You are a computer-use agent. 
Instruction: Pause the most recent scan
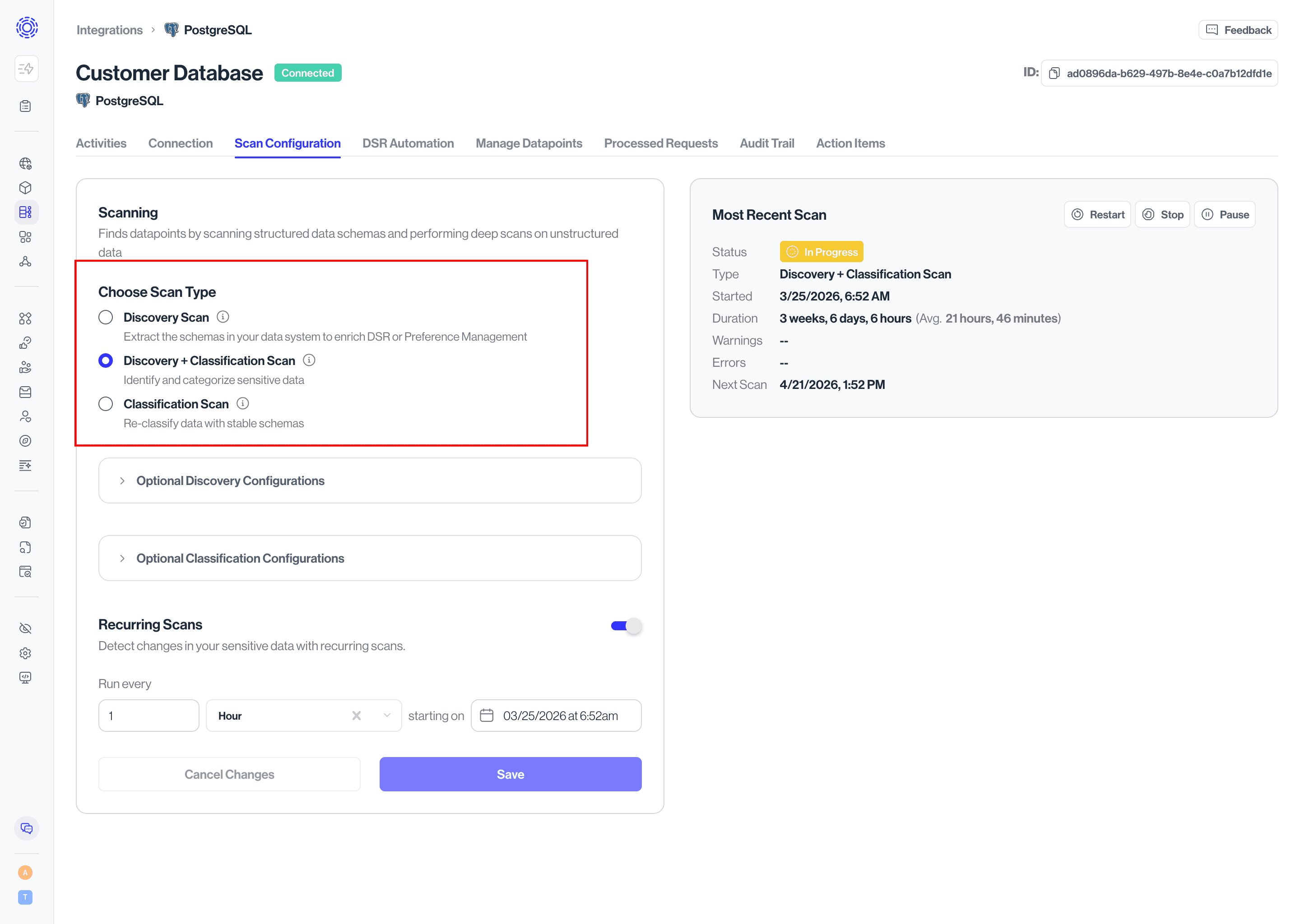pyautogui.click(x=1224, y=214)
